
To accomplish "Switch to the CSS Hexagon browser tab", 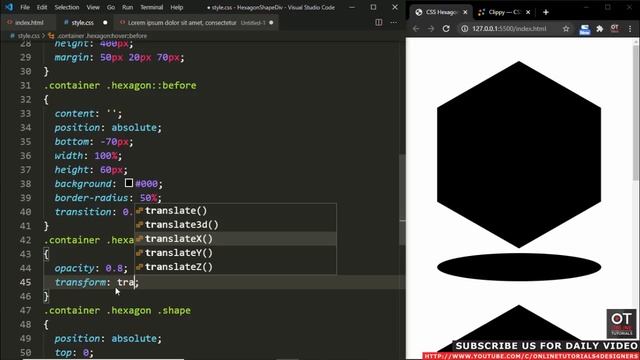I will pyautogui.click(x=441, y=12).
